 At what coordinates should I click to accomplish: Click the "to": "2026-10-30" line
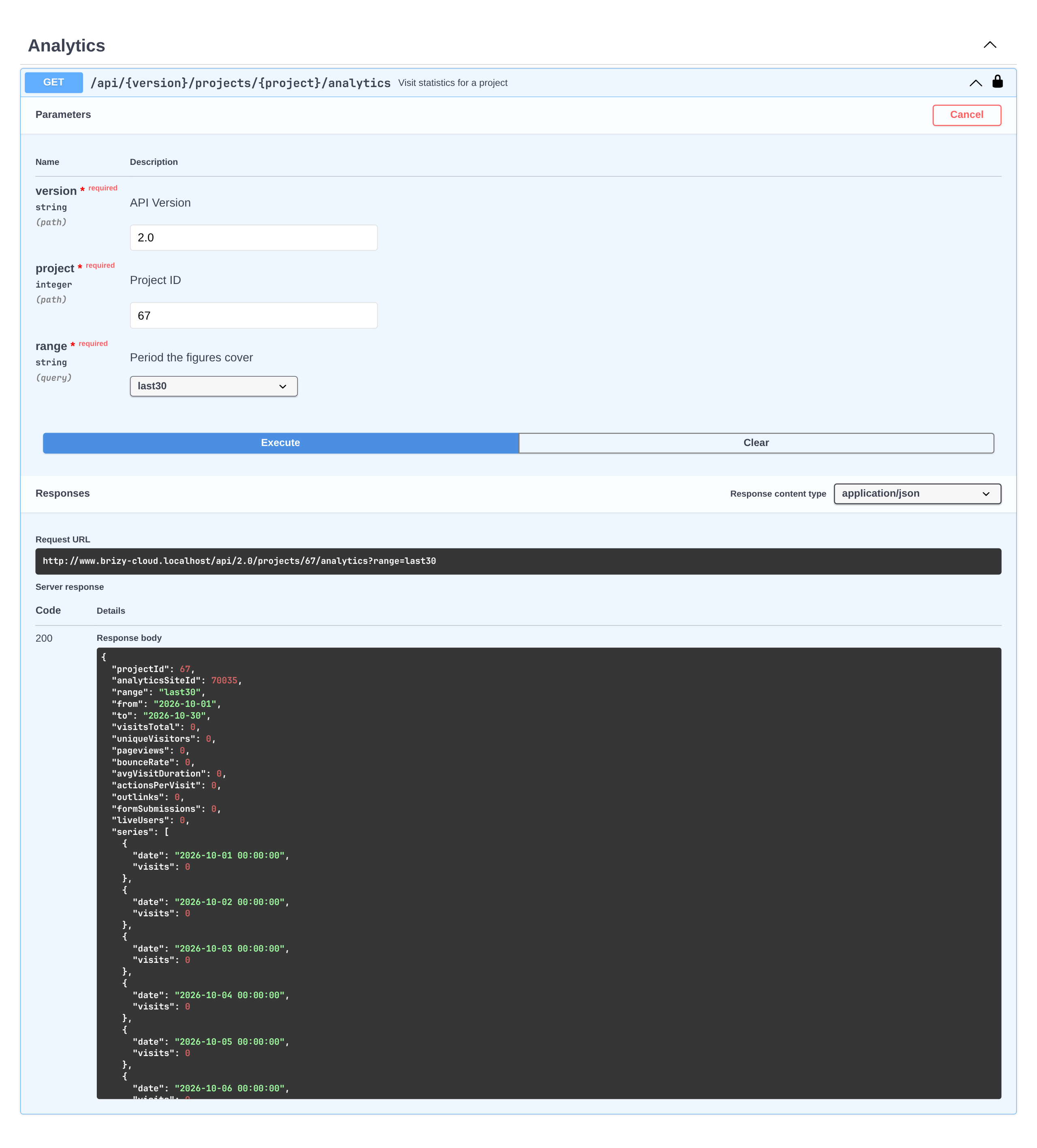(160, 716)
